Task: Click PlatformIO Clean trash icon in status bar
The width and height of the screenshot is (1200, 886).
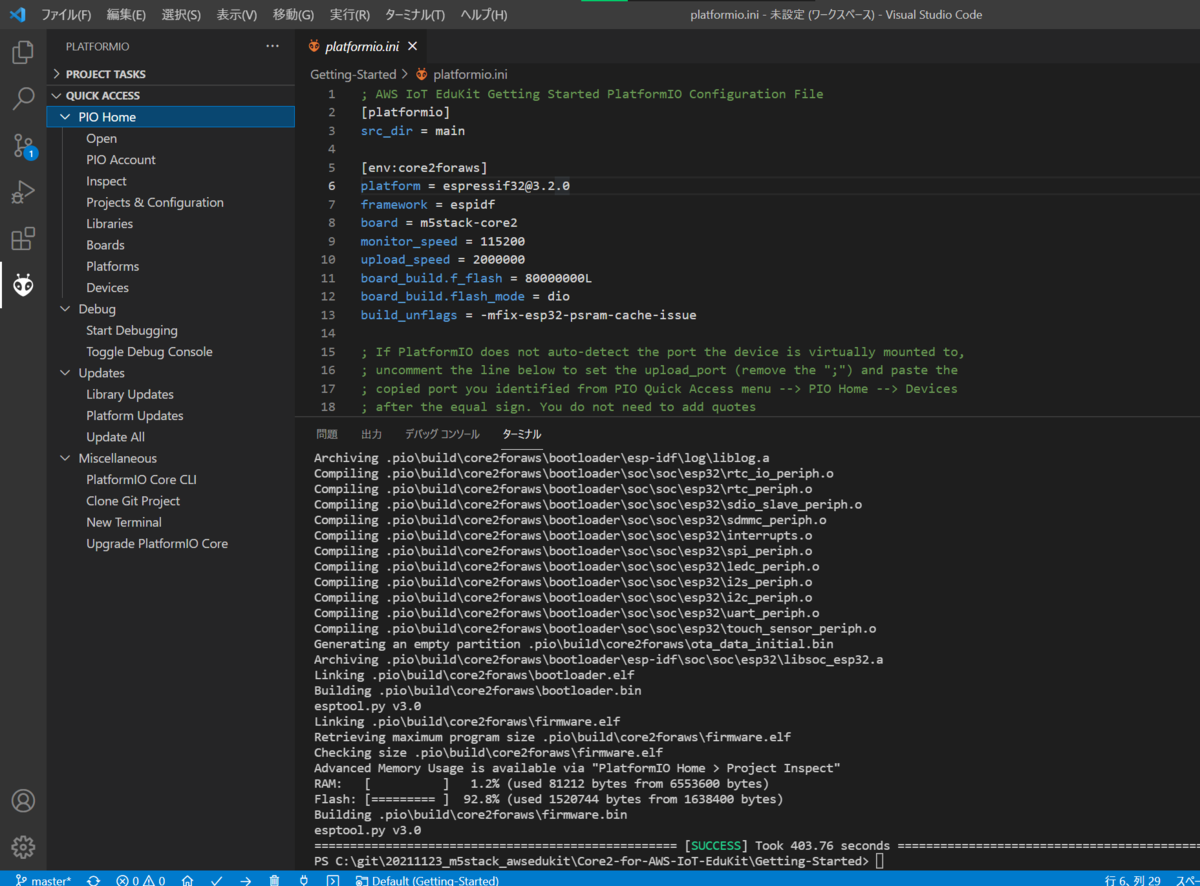Action: tap(274, 880)
